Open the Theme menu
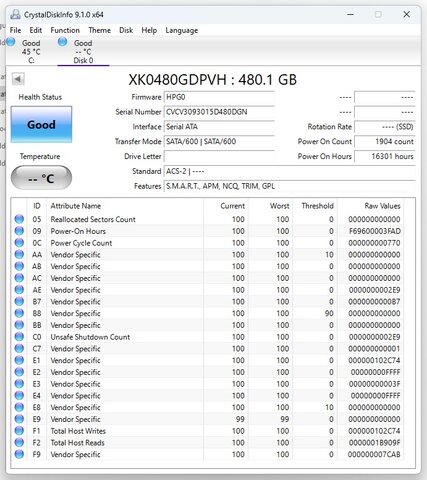This screenshot has width=427, height=480. coord(99,30)
